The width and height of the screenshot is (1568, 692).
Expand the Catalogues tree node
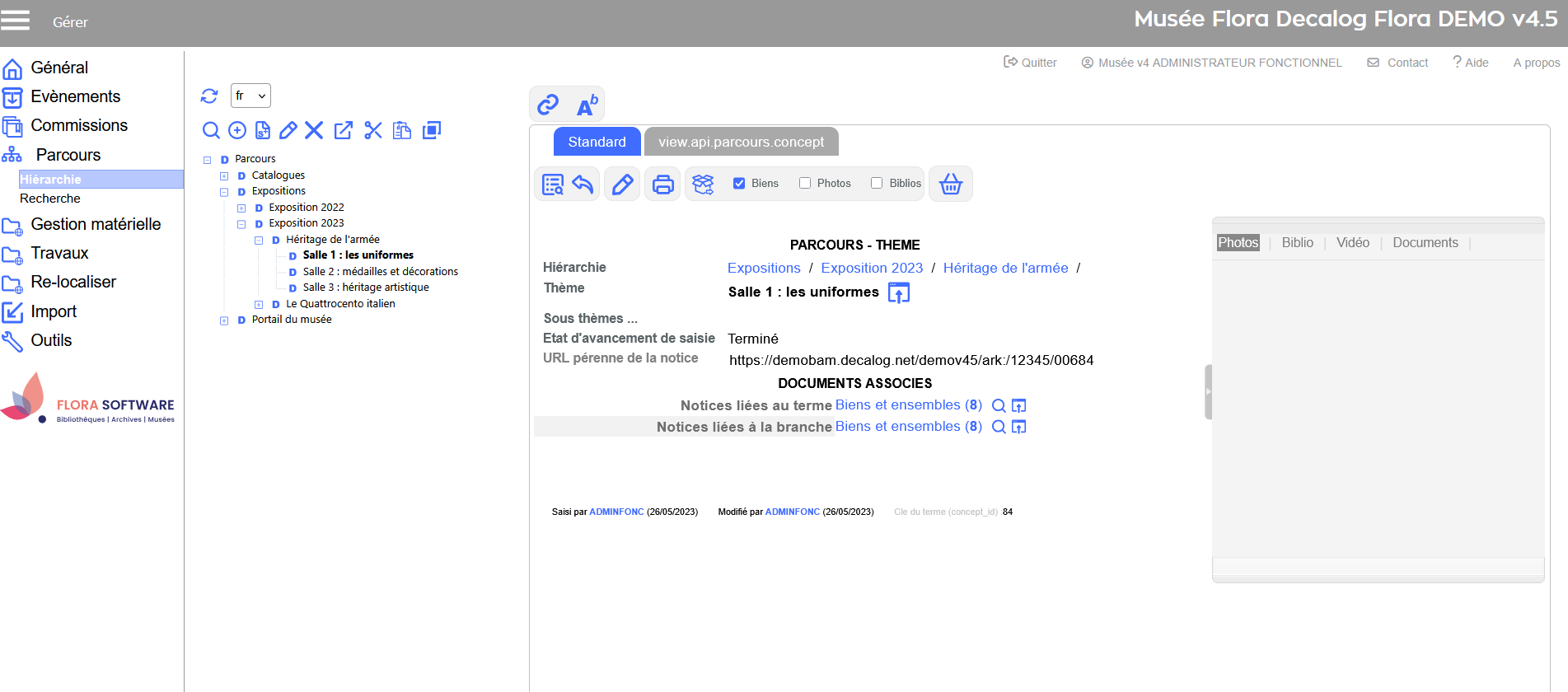224,175
